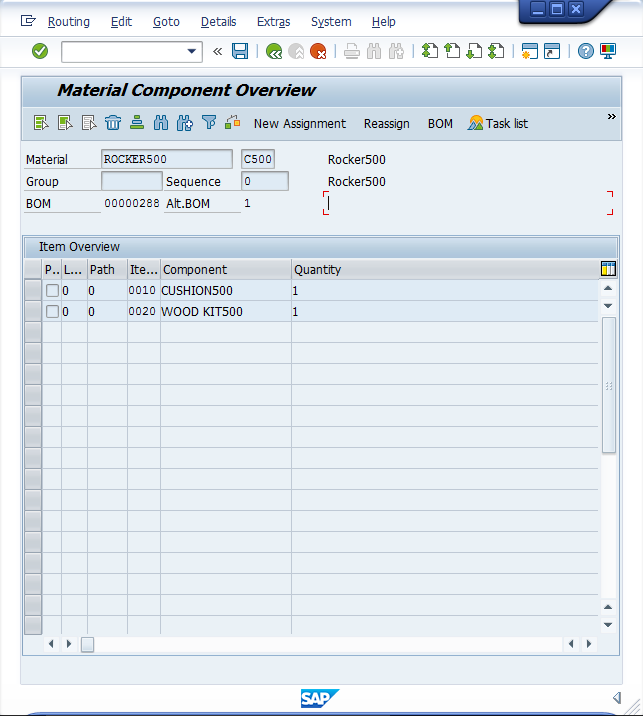
Task: Open the System menu
Action: pos(331,21)
